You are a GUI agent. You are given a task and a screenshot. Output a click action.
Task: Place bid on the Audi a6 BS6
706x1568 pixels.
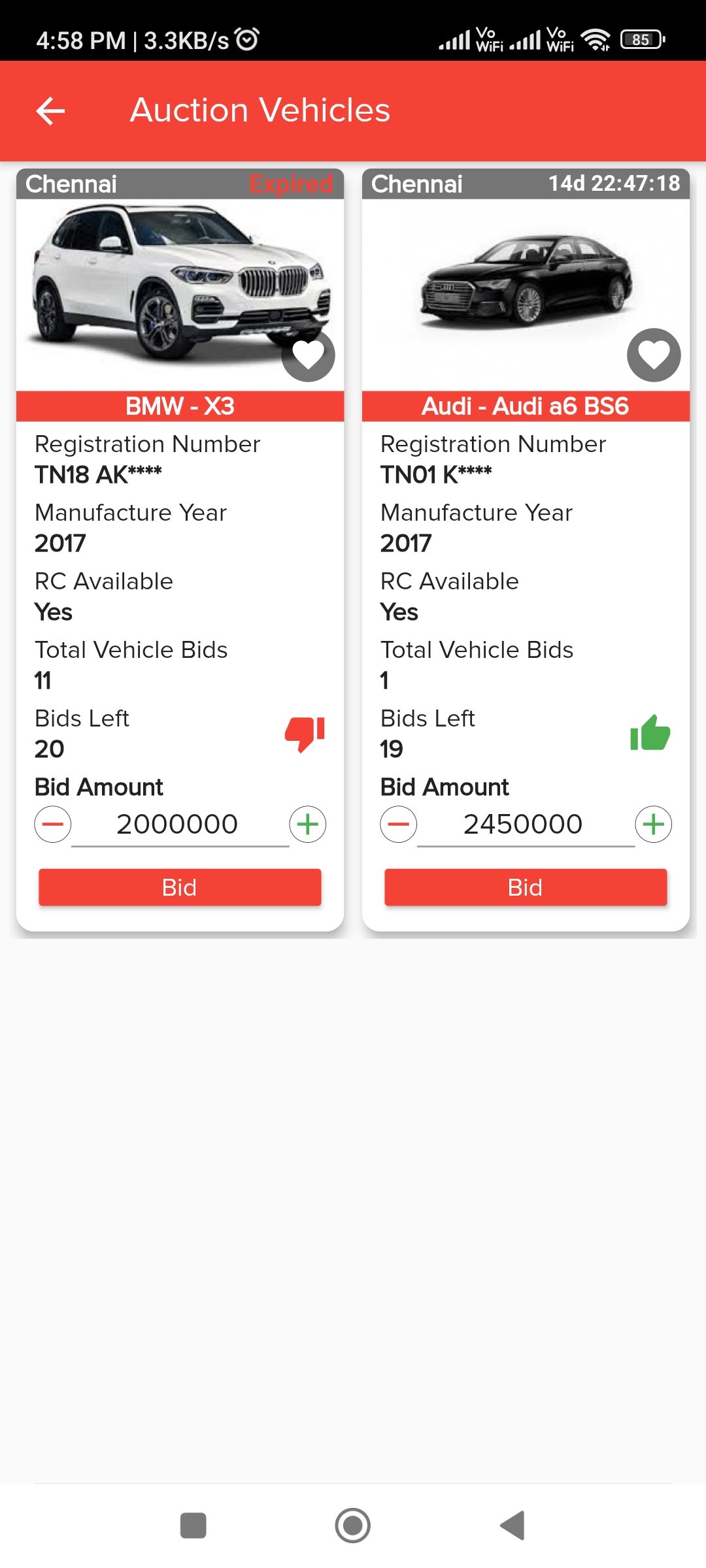526,887
